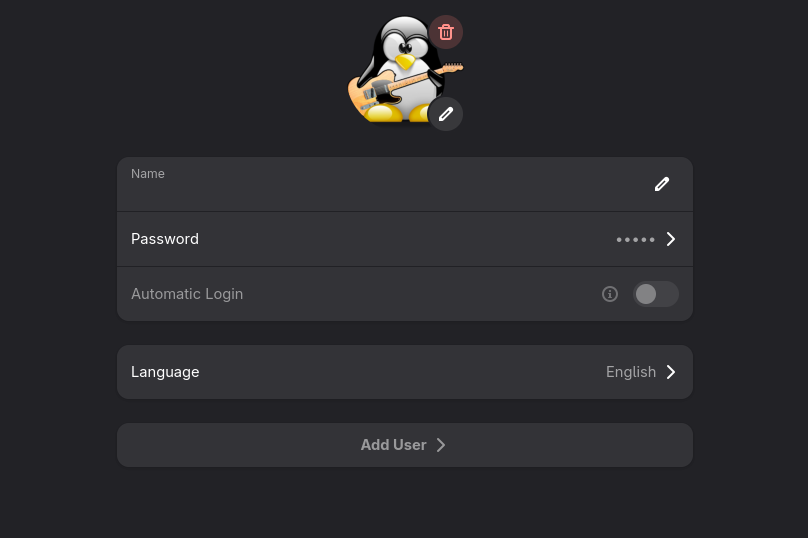Image resolution: width=808 pixels, height=538 pixels.
Task: Open the Language row label
Action: [165, 372]
